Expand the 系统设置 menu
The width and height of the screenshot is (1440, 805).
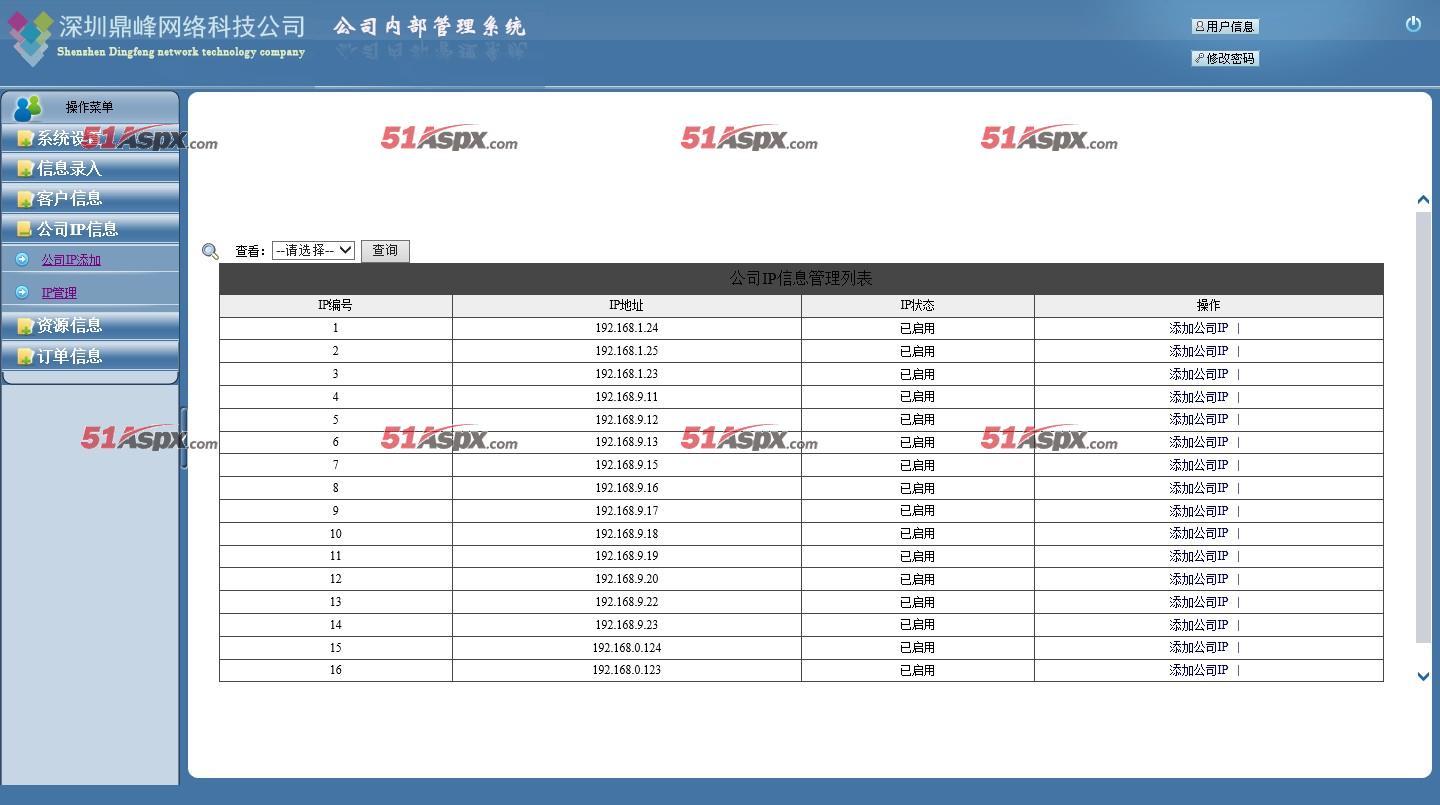tap(90, 139)
